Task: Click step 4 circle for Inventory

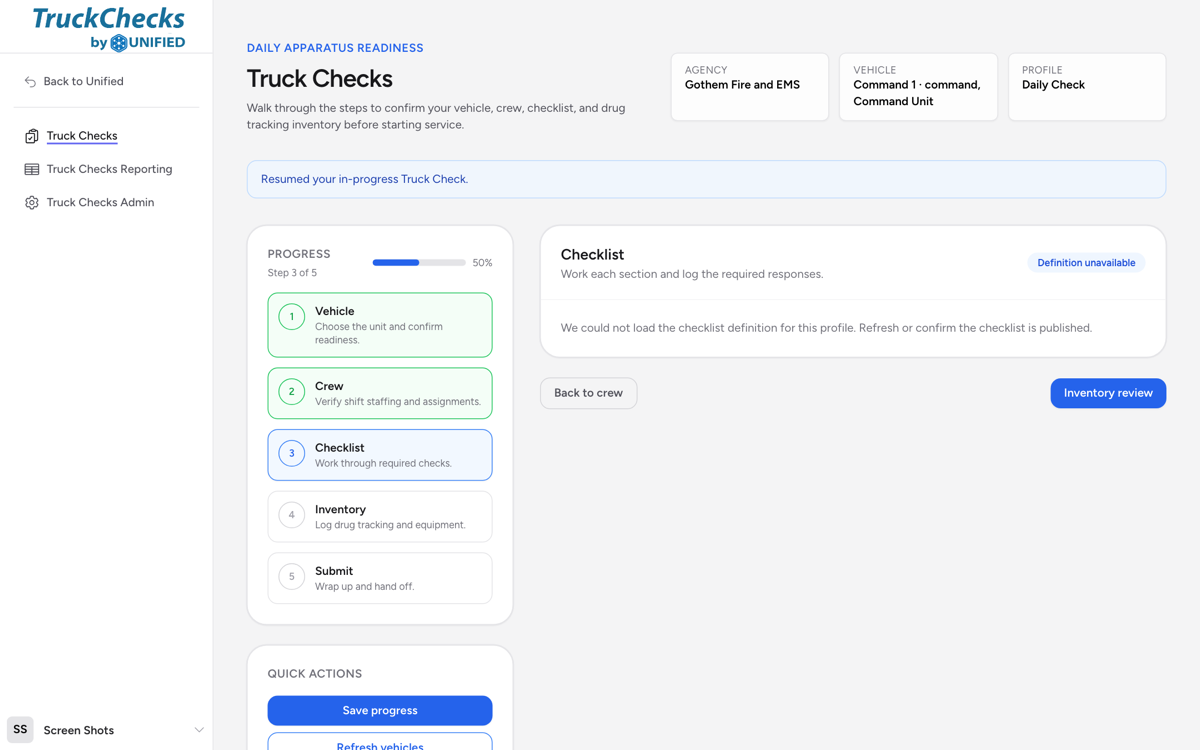Action: (292, 515)
